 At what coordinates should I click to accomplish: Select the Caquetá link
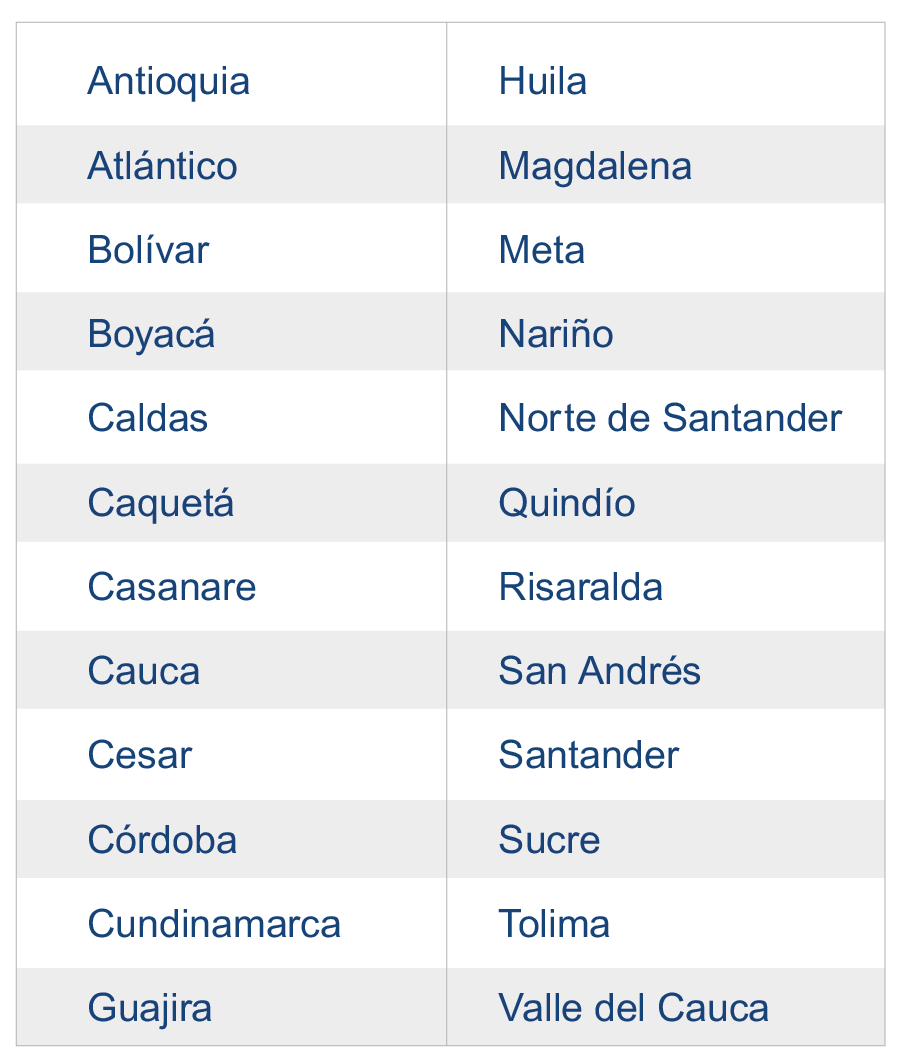tap(160, 502)
